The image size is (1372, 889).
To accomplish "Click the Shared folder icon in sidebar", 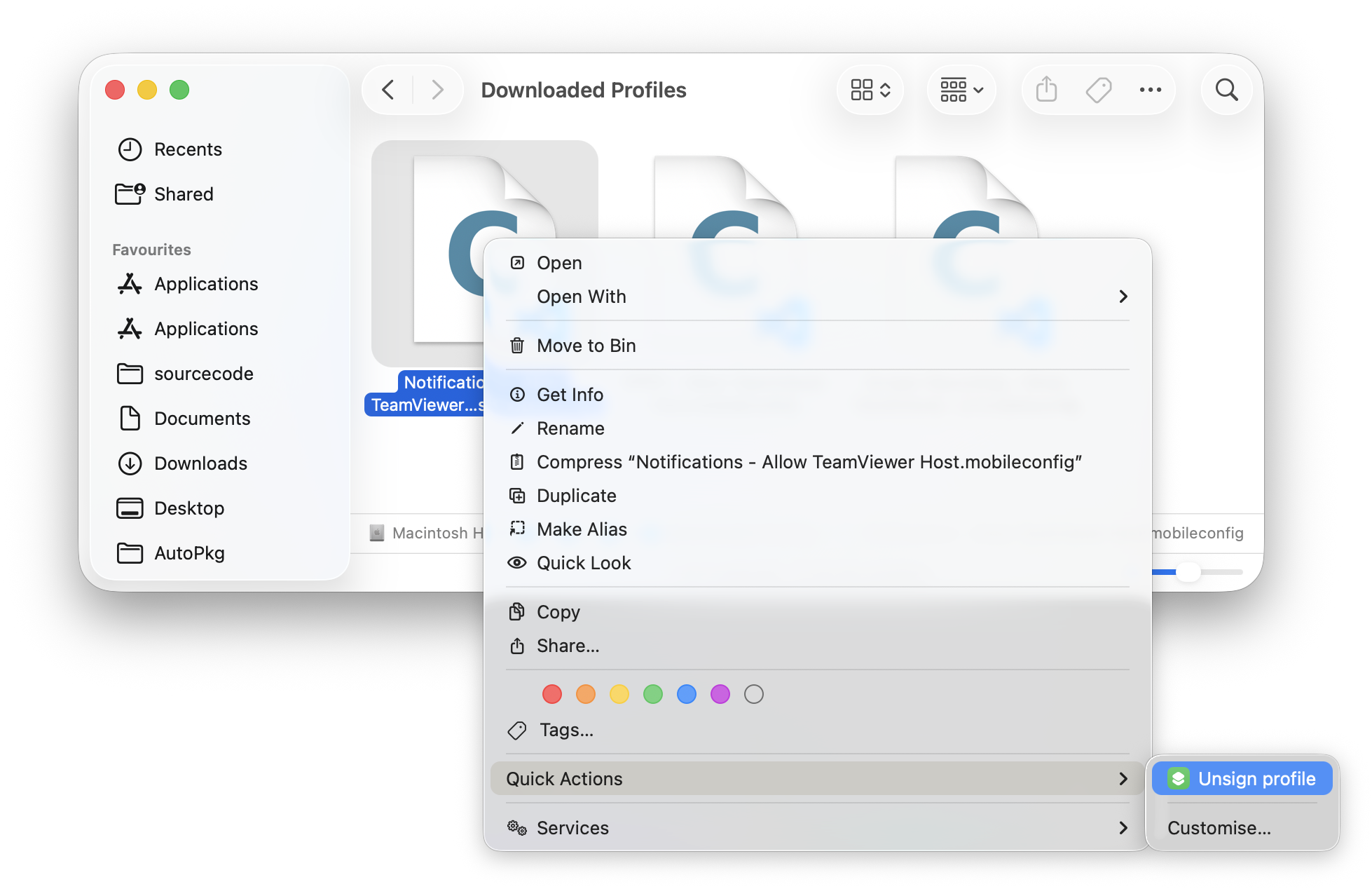I will point(129,194).
